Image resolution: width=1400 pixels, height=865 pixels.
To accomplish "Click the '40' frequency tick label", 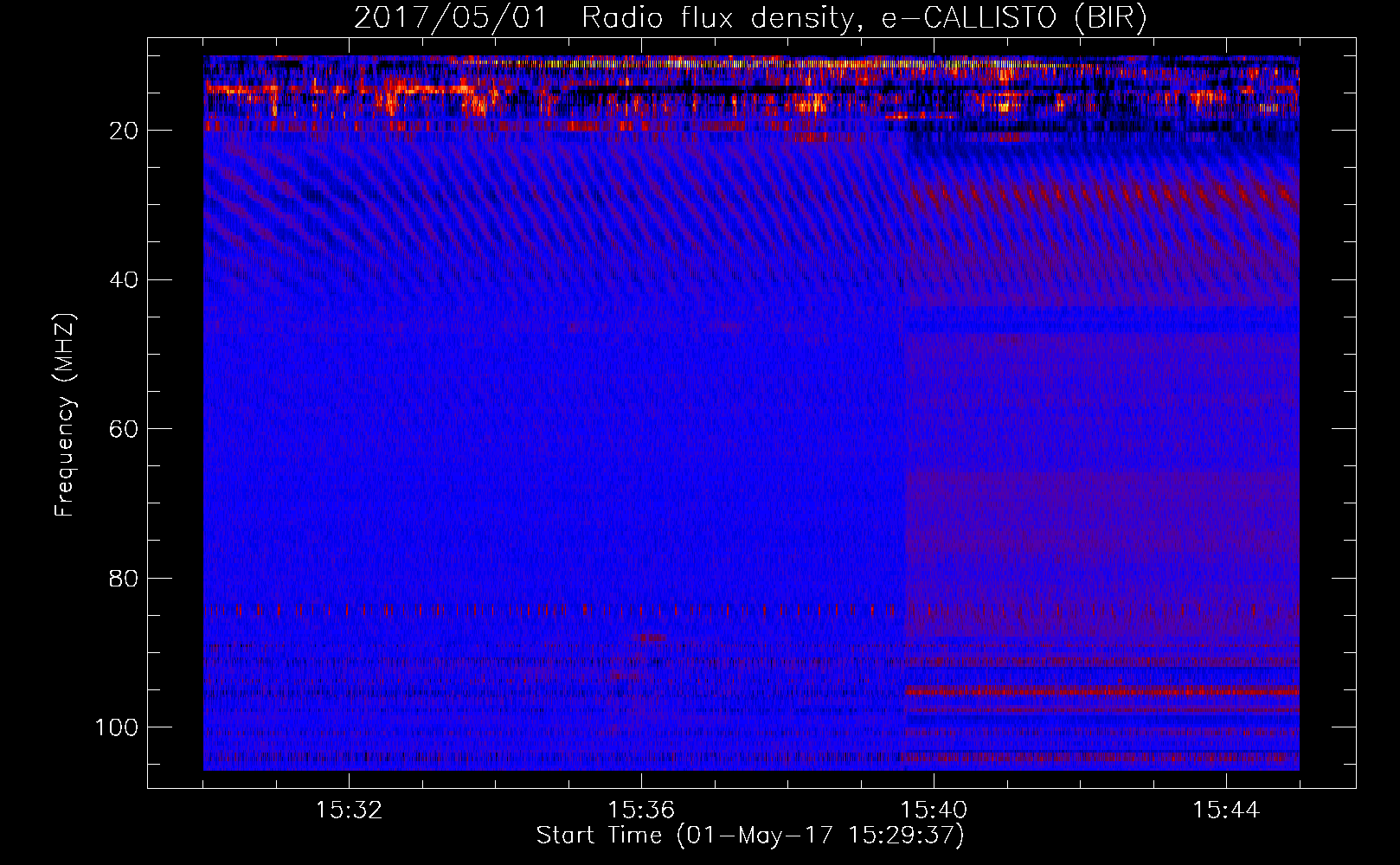I will [x=125, y=280].
